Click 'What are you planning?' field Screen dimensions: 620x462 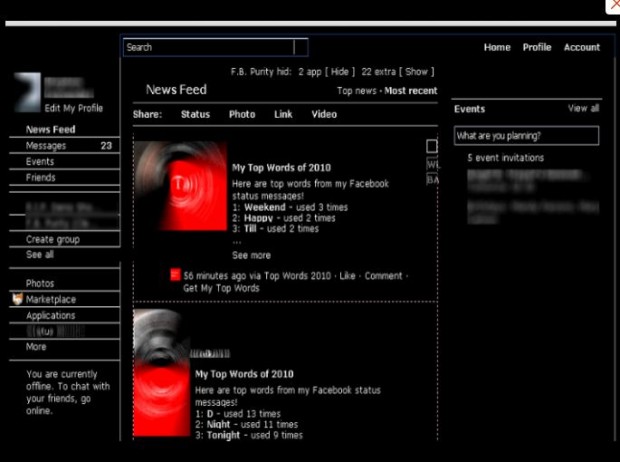pyautogui.click(x=526, y=136)
